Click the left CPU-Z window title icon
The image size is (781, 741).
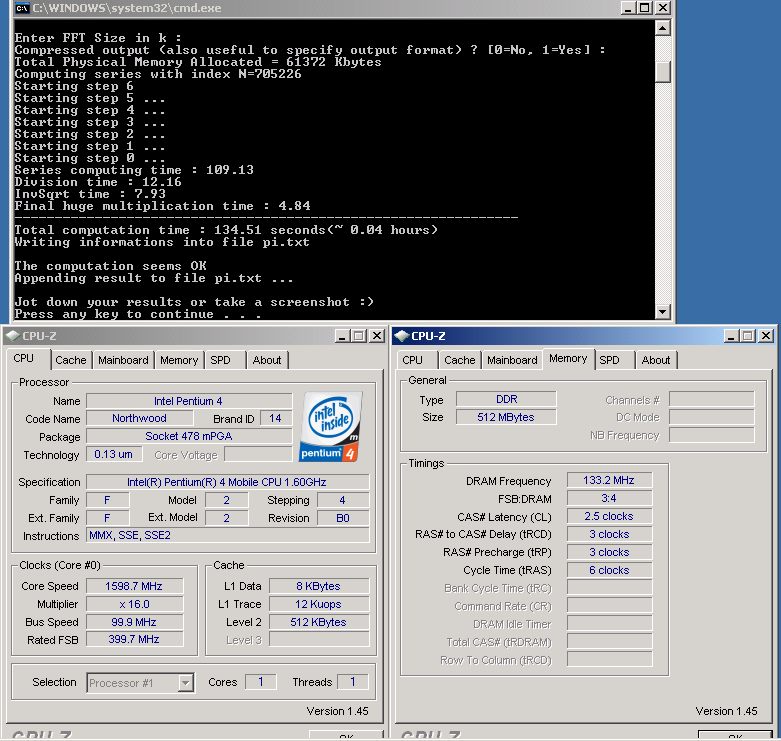tap(12, 336)
